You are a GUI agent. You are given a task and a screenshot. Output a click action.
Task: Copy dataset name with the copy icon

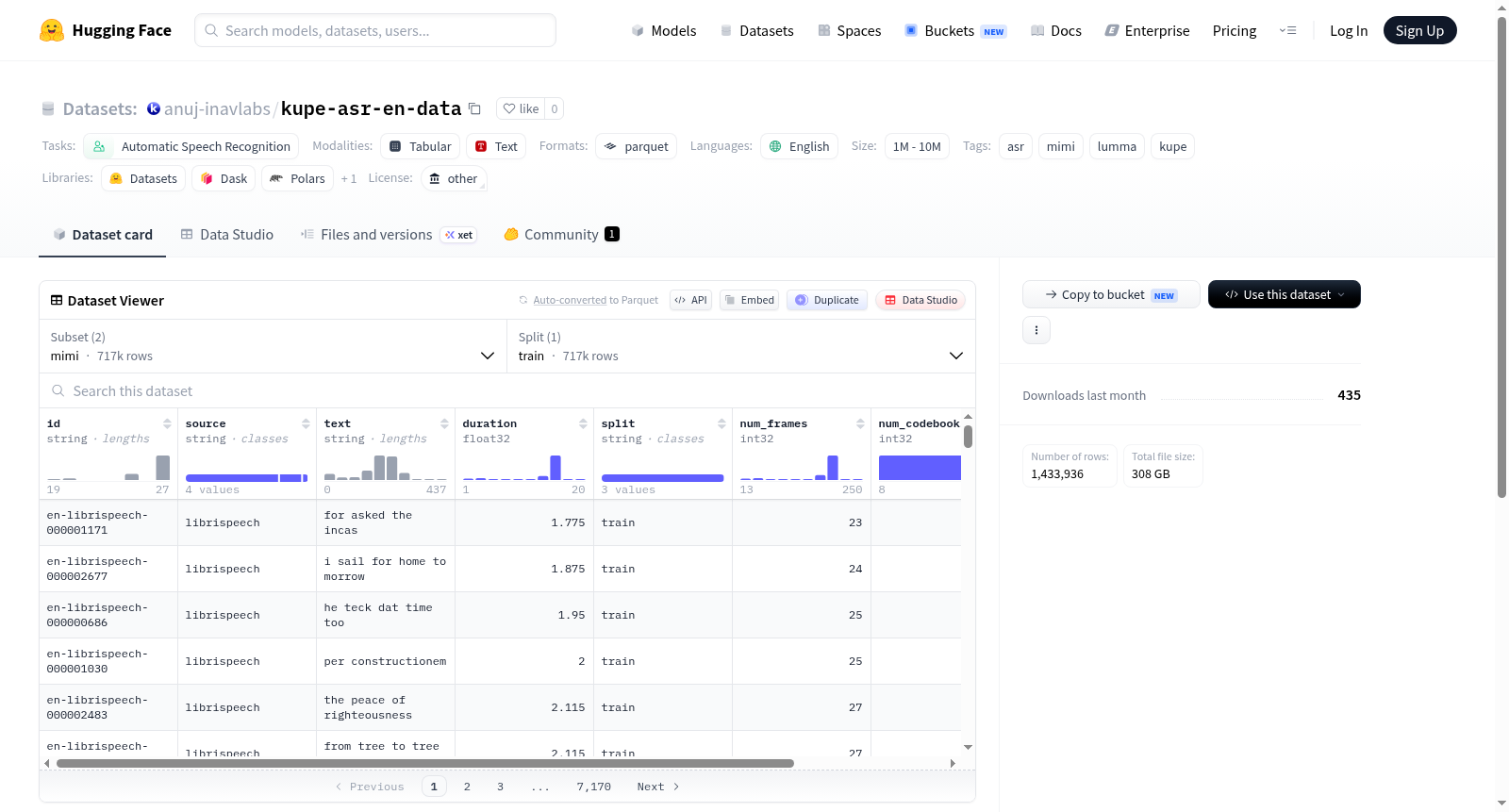click(x=474, y=108)
